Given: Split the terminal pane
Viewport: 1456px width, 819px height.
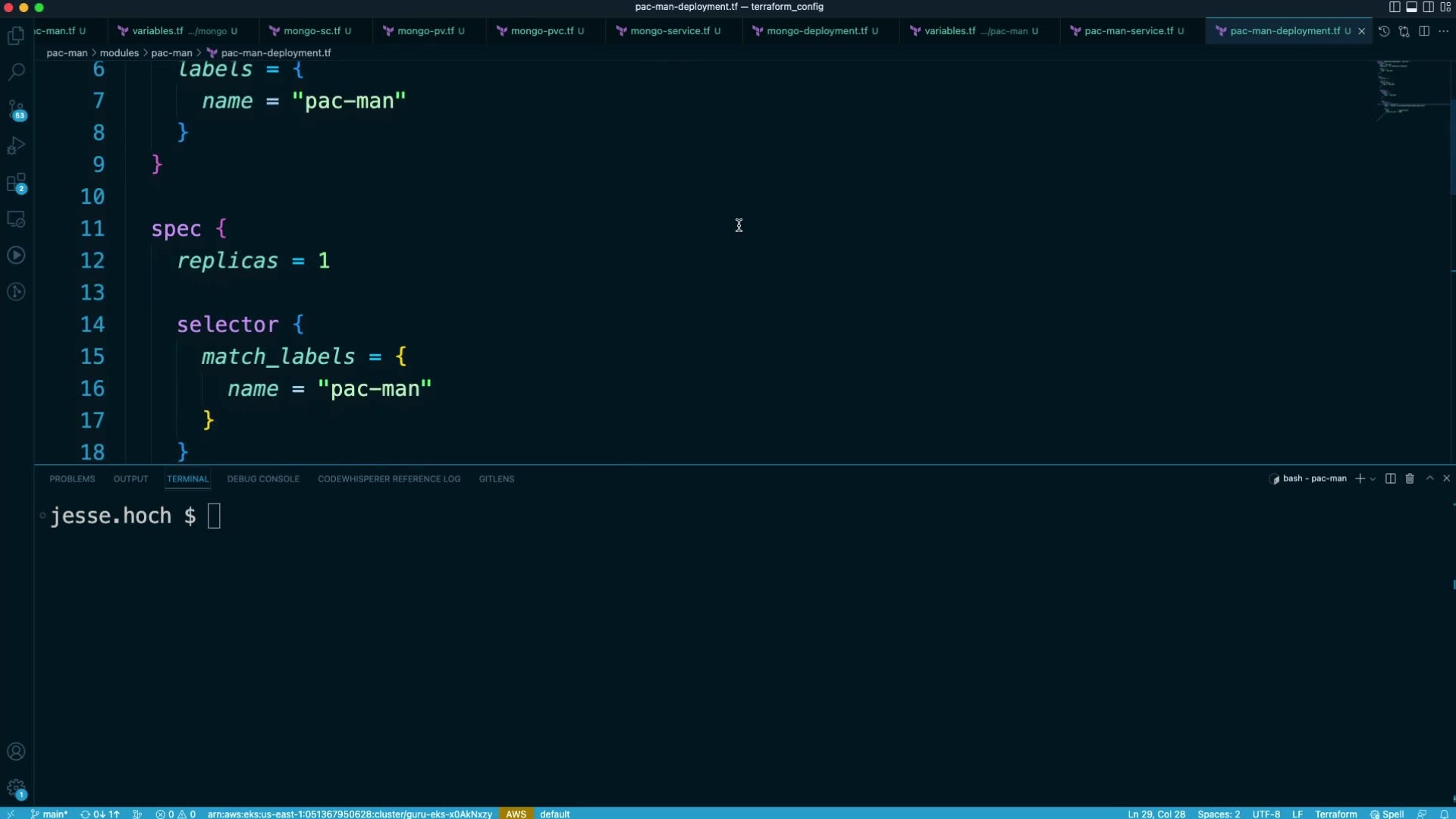Looking at the screenshot, I should (1390, 479).
